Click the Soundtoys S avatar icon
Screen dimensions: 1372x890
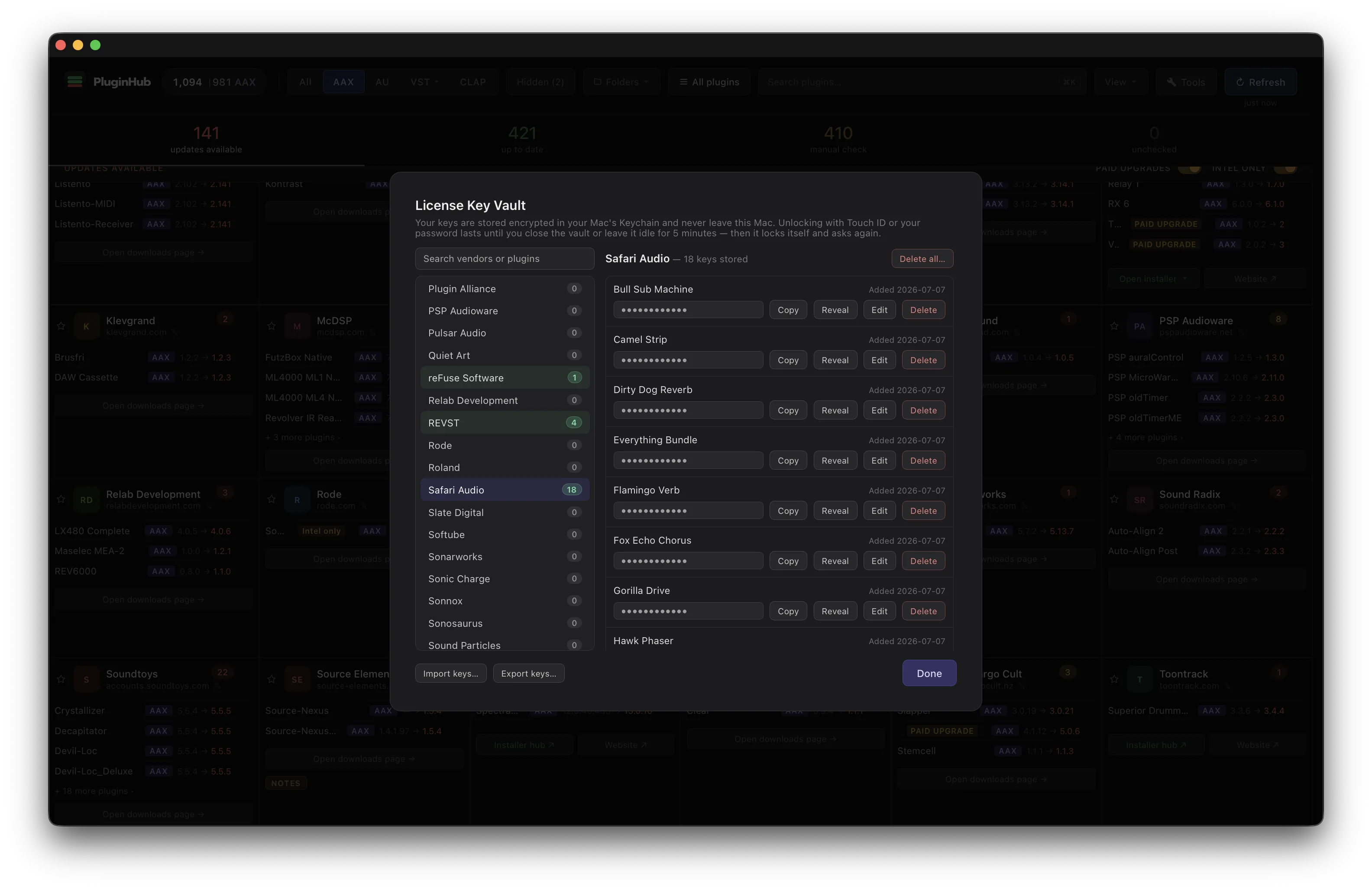coord(87,679)
